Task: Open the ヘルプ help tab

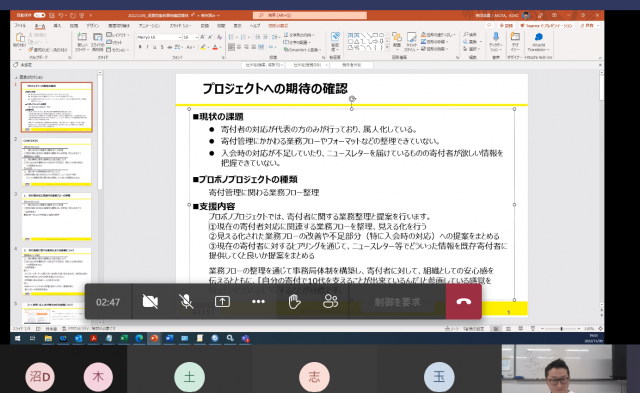Action: point(255,26)
